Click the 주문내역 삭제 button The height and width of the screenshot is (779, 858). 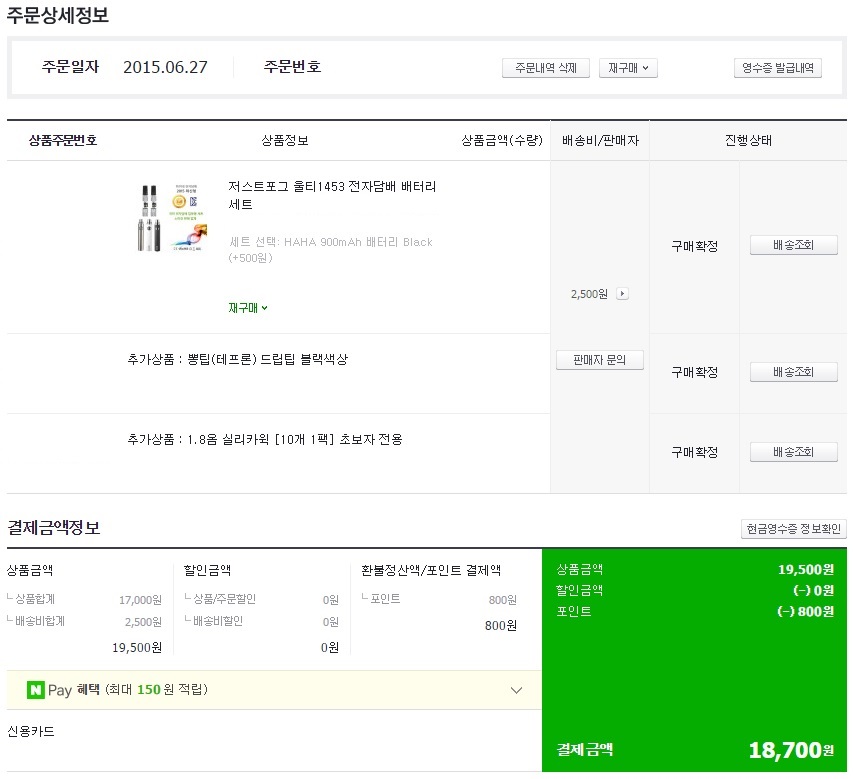[546, 68]
